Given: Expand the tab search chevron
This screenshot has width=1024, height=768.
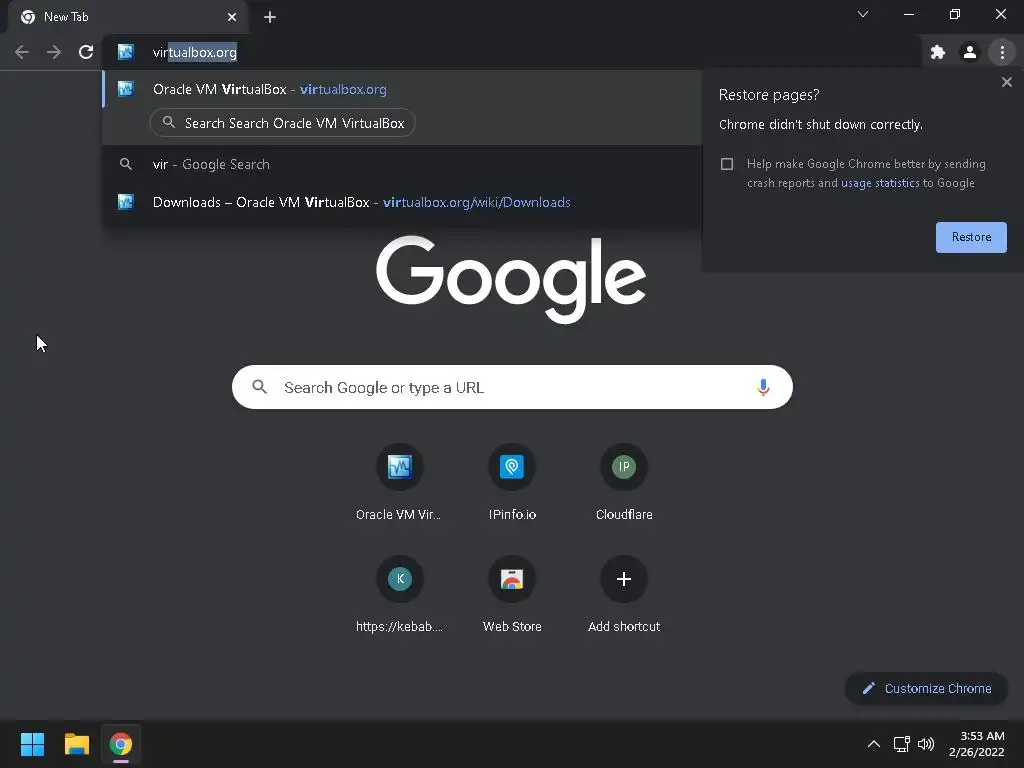Looking at the screenshot, I should pyautogui.click(x=863, y=14).
